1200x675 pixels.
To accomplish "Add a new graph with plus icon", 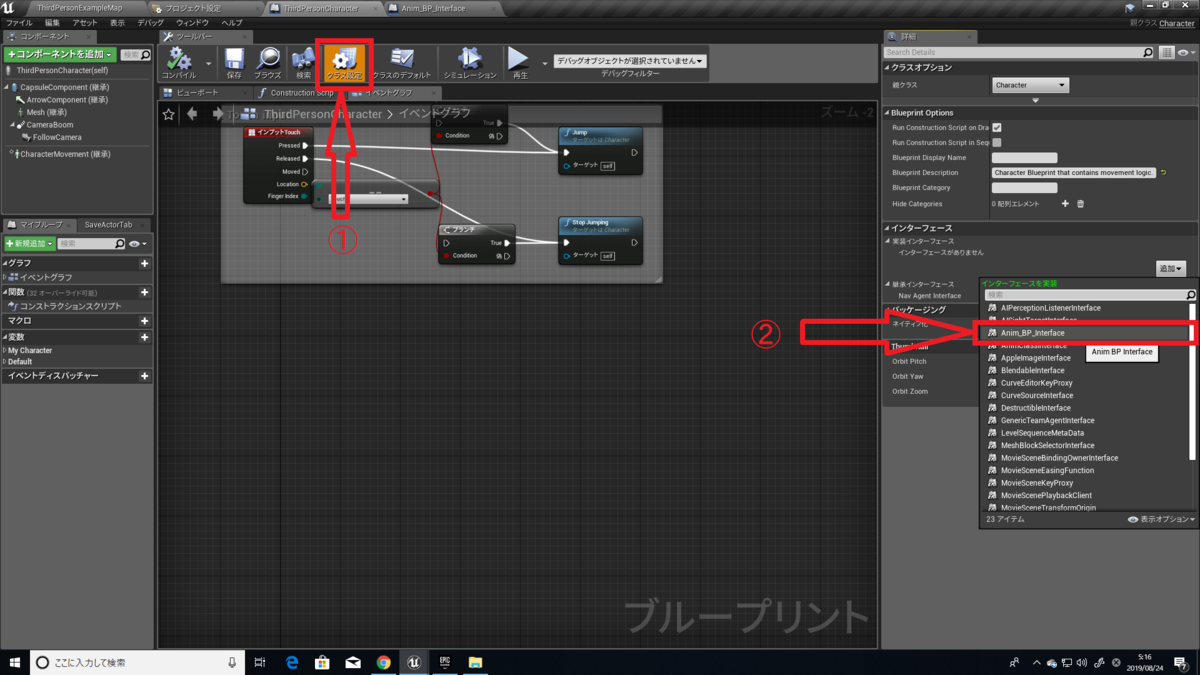I will pos(145,264).
